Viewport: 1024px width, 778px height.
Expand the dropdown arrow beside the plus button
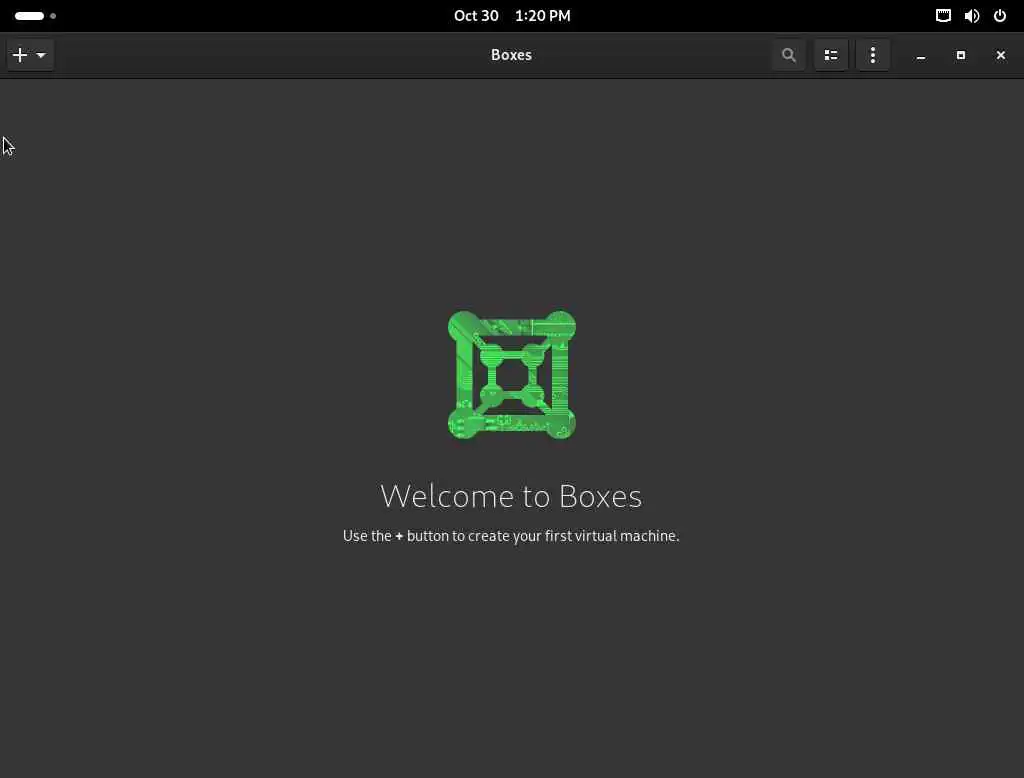[x=41, y=56]
